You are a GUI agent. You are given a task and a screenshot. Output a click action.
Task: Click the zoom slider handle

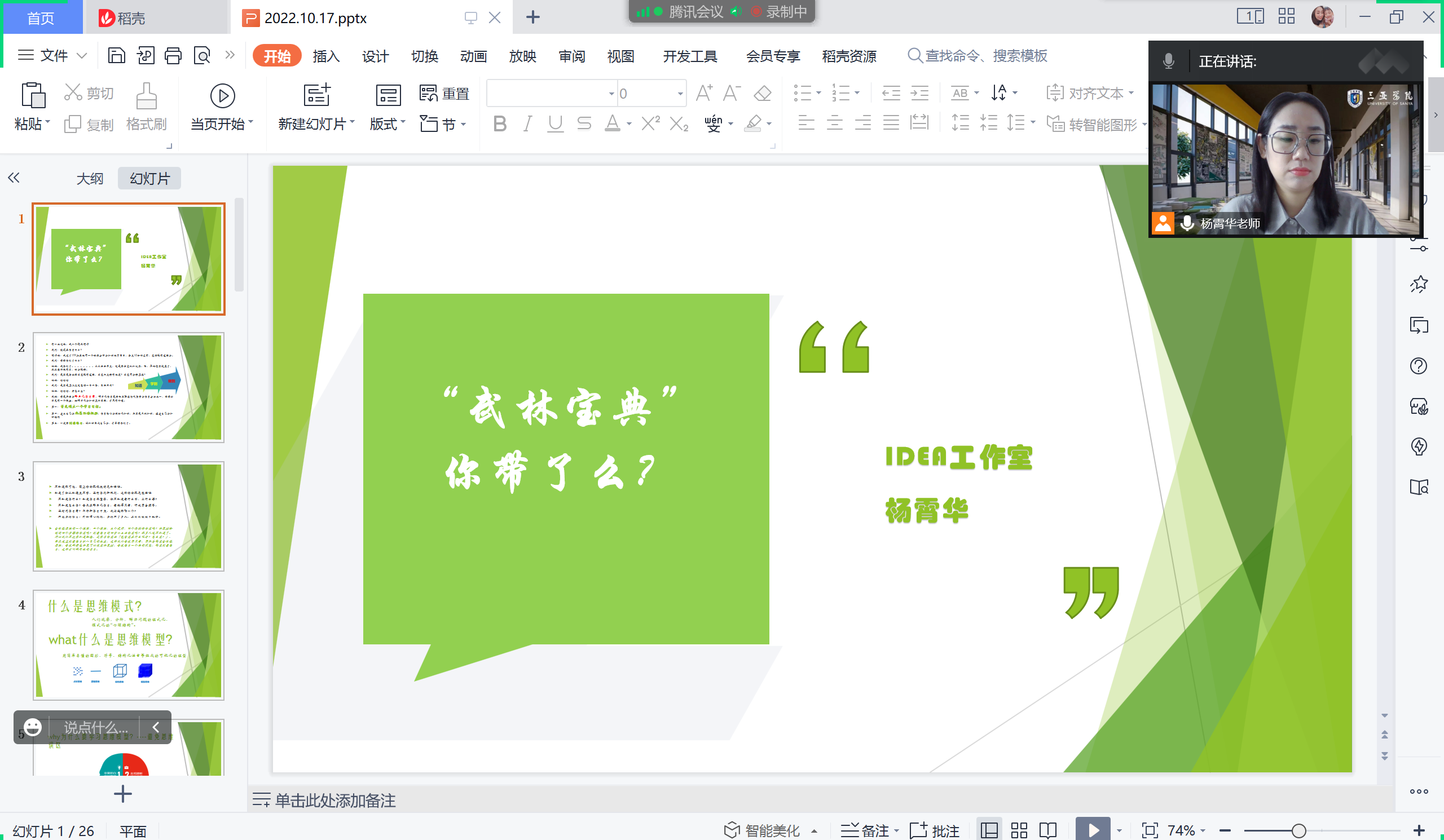tap(1298, 830)
